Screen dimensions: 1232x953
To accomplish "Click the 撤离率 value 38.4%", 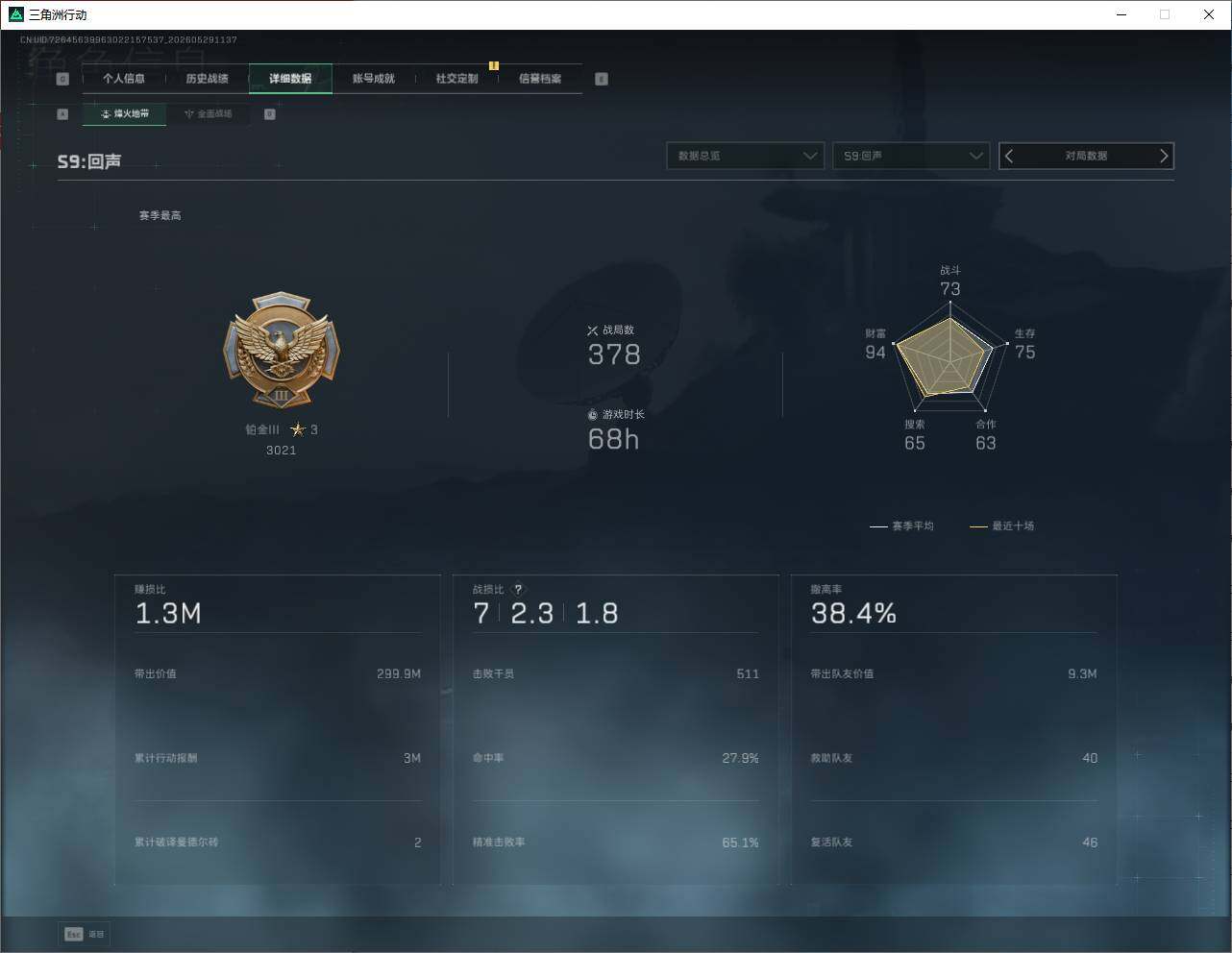I will pyautogui.click(x=853, y=614).
